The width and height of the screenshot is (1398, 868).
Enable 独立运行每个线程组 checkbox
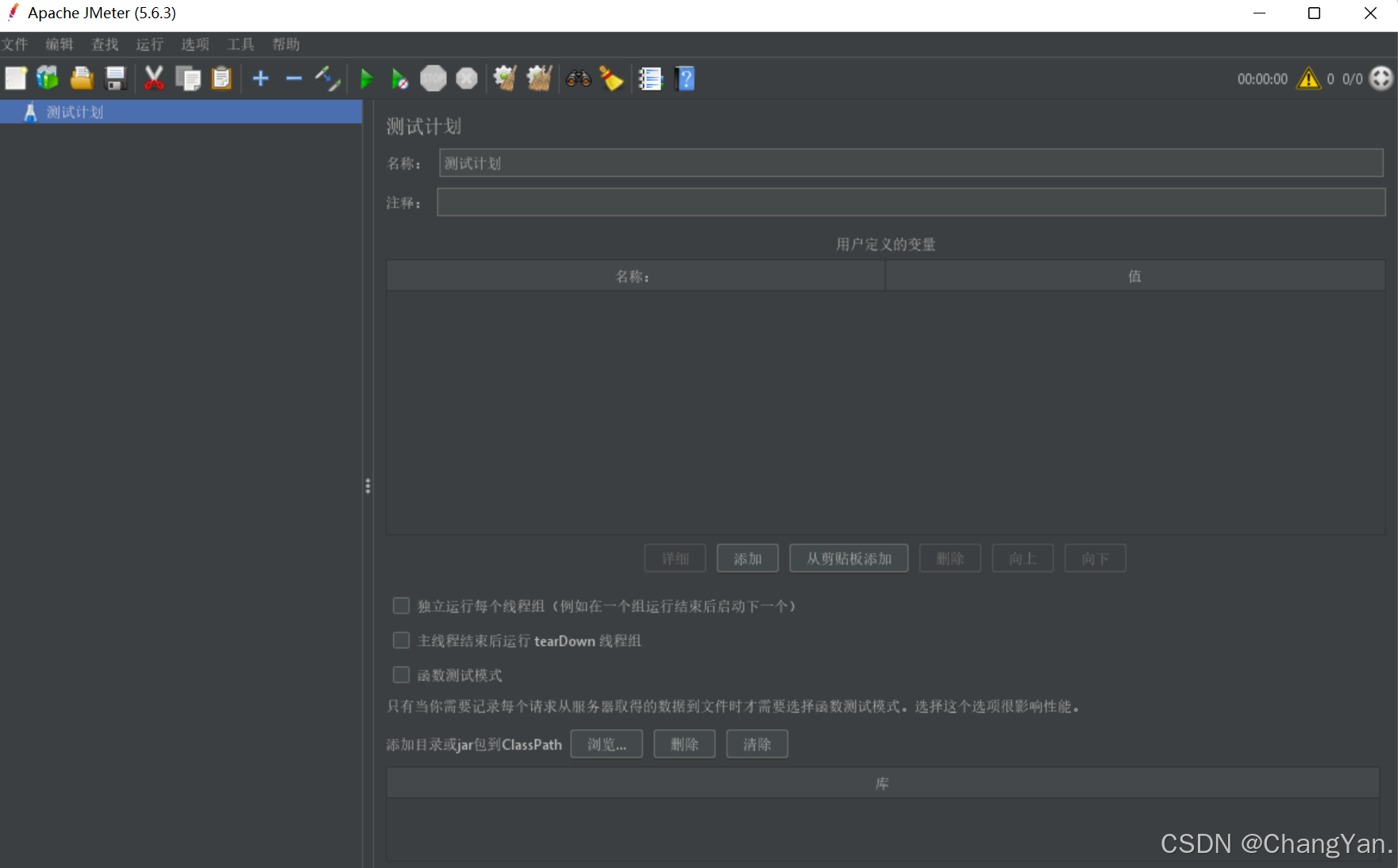point(402,606)
